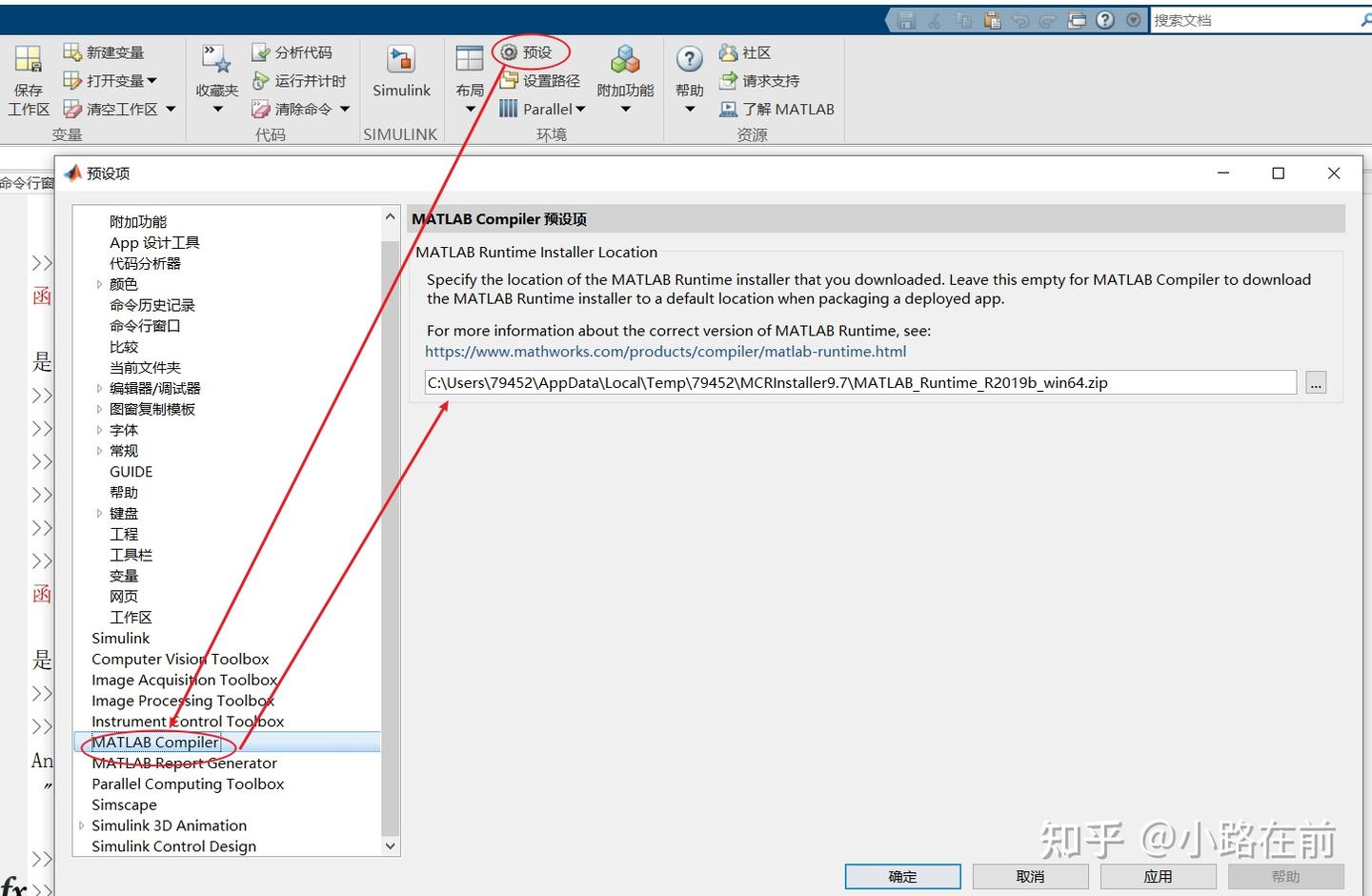
Task: Open the Simulink icon in the toolstrip
Action: [401, 60]
